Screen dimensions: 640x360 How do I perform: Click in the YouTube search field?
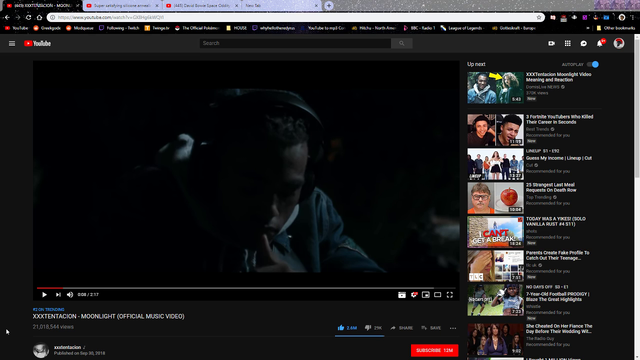click(x=295, y=43)
